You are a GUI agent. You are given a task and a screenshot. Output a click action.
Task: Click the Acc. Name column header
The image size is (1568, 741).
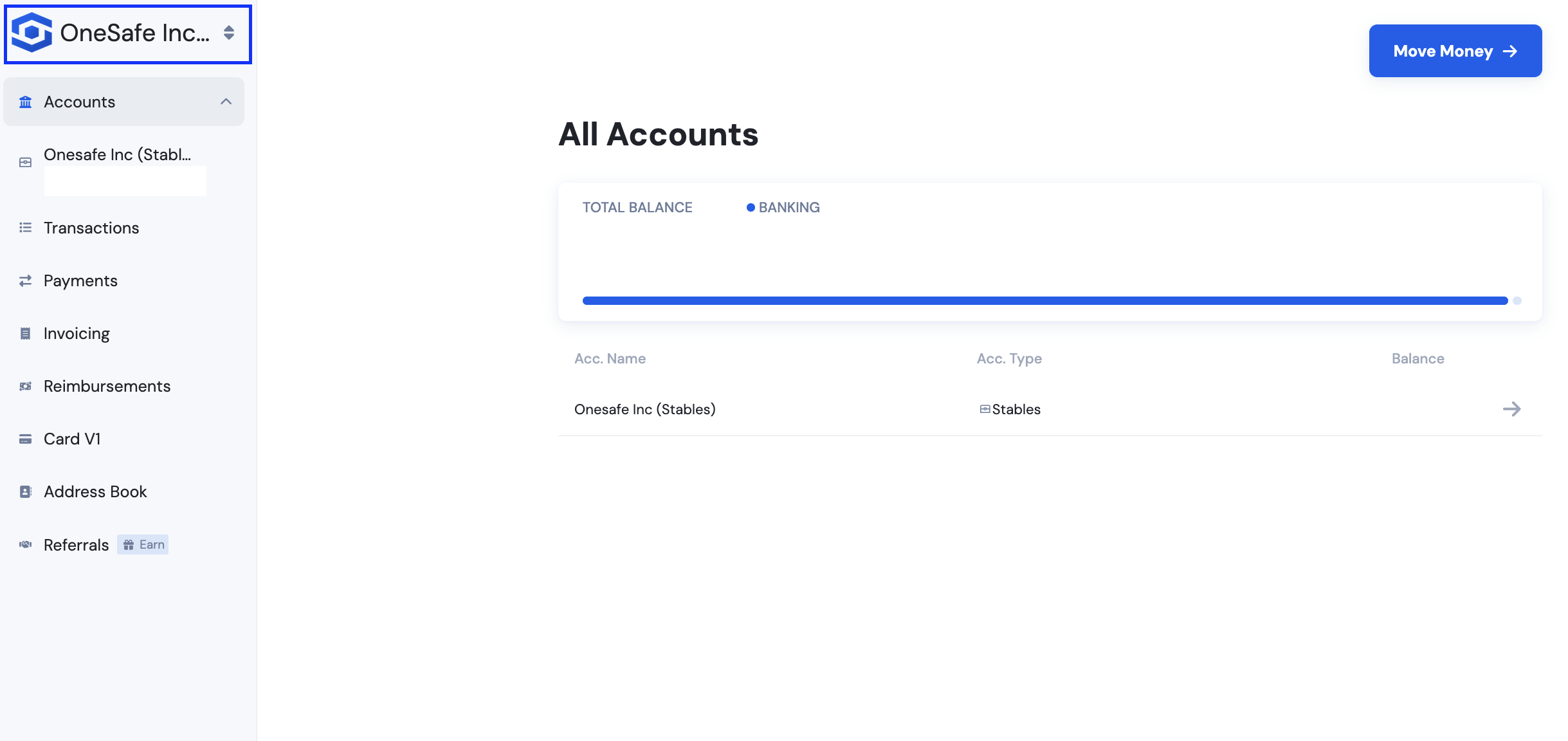click(x=610, y=358)
